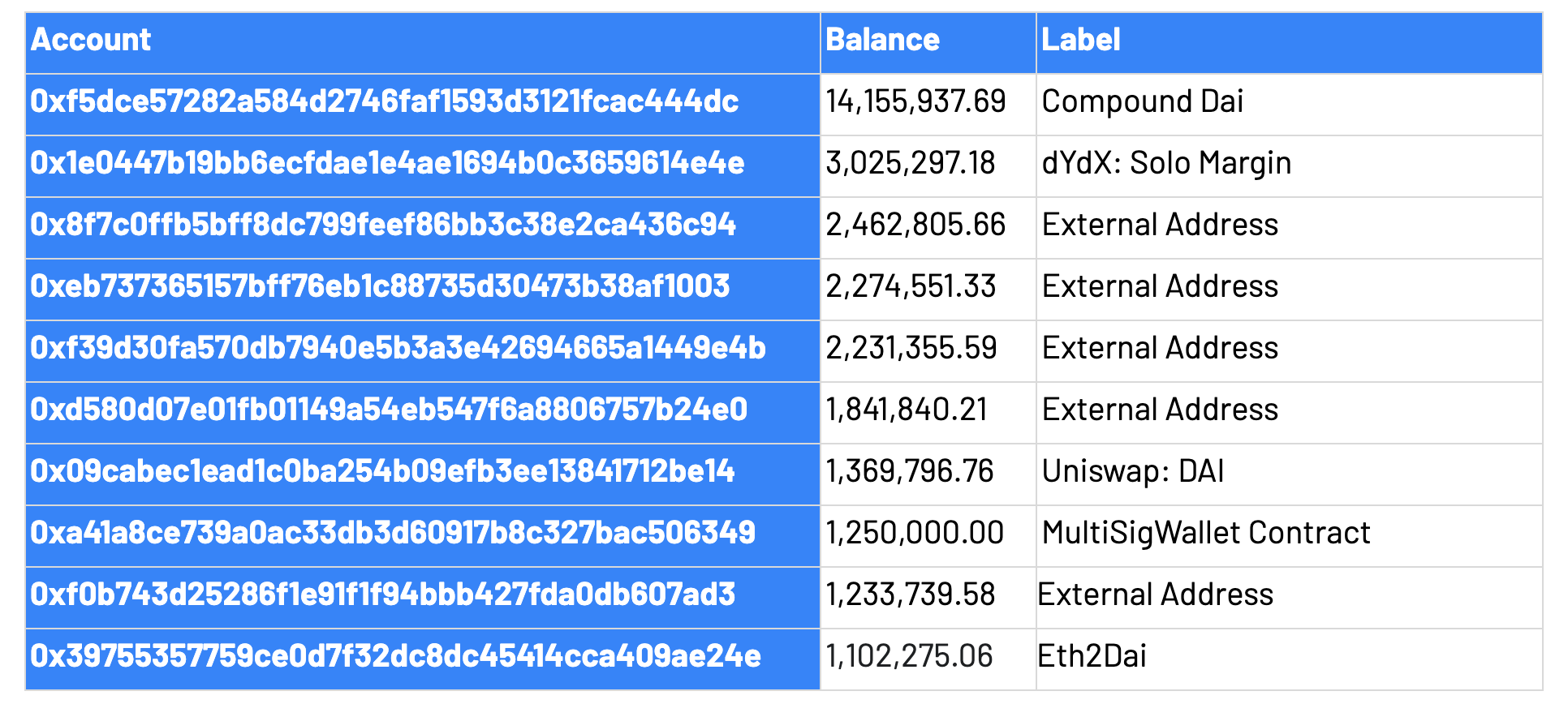Open address starting with 0x39755357759c
This screenshot has width=1568, height=704.
tap(396, 656)
